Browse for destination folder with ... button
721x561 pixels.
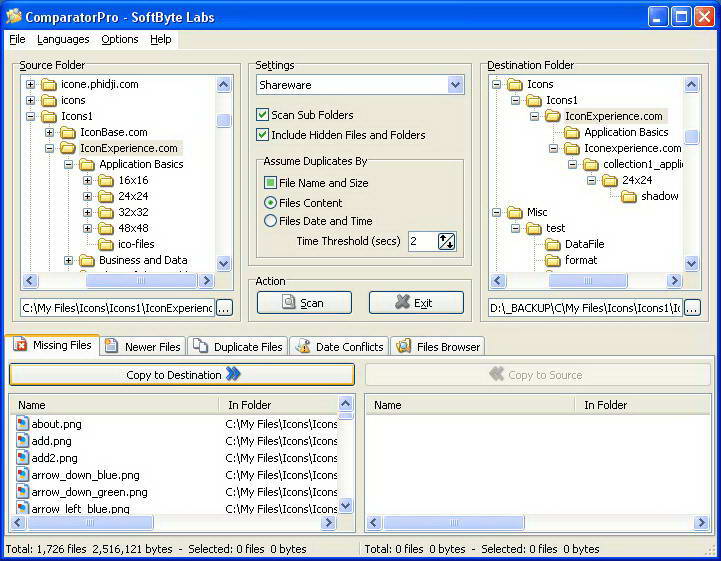coord(692,308)
